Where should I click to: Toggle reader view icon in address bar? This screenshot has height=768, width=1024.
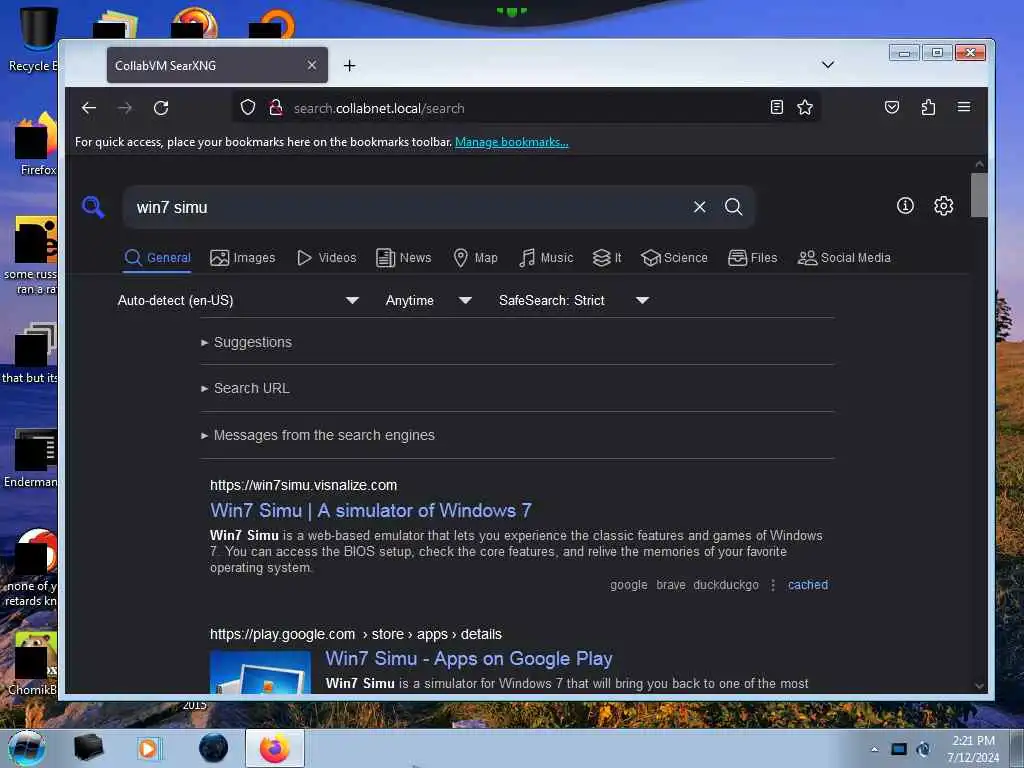point(776,107)
